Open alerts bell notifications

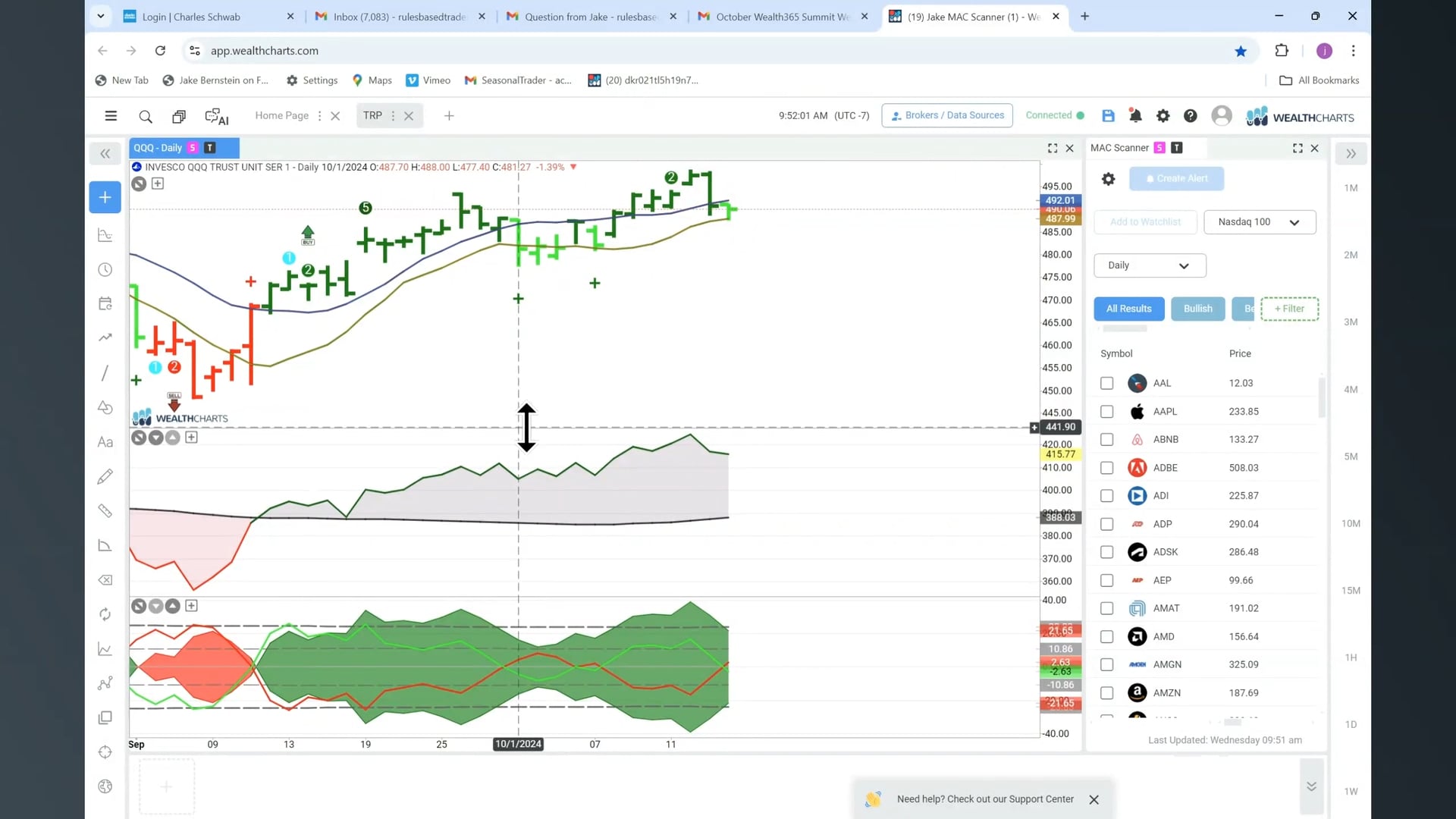1135,116
